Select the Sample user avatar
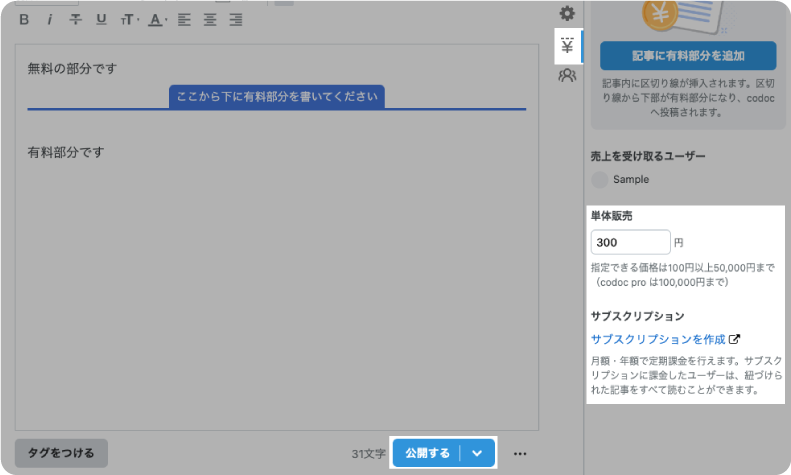This screenshot has width=791, height=475. click(600, 180)
